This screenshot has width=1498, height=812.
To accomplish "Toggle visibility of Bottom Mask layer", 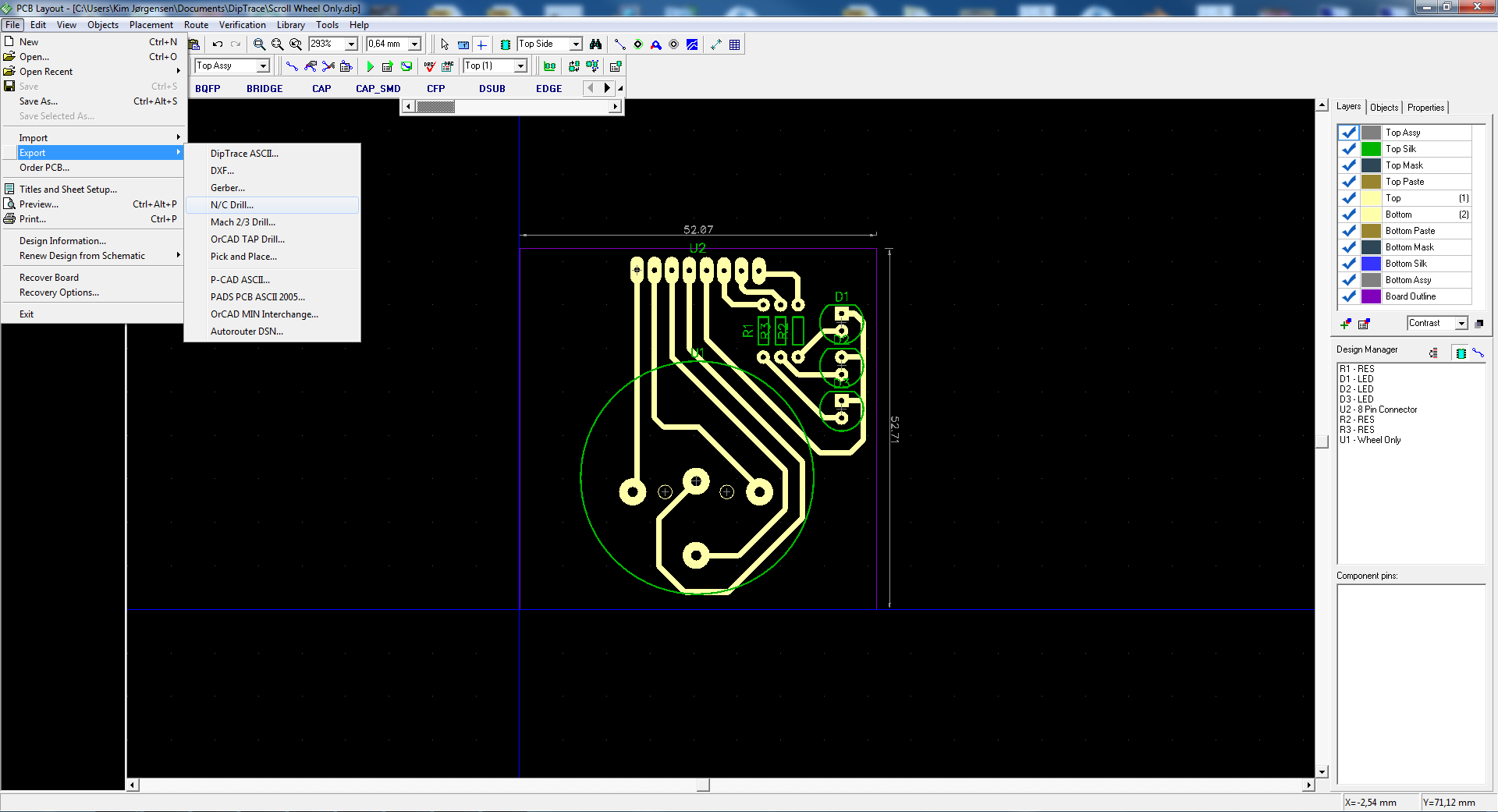I will pyautogui.click(x=1348, y=247).
